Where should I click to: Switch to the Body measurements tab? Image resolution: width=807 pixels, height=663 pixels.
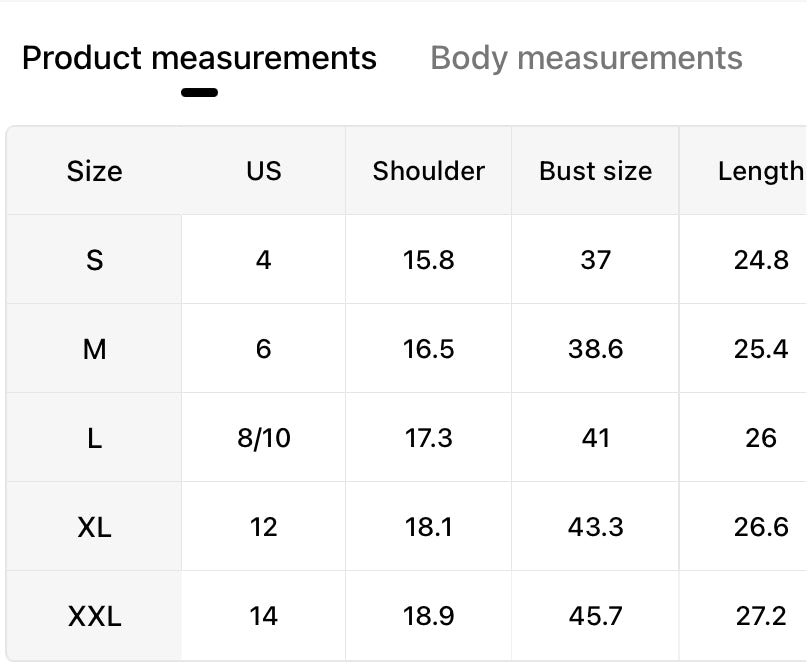click(x=586, y=58)
